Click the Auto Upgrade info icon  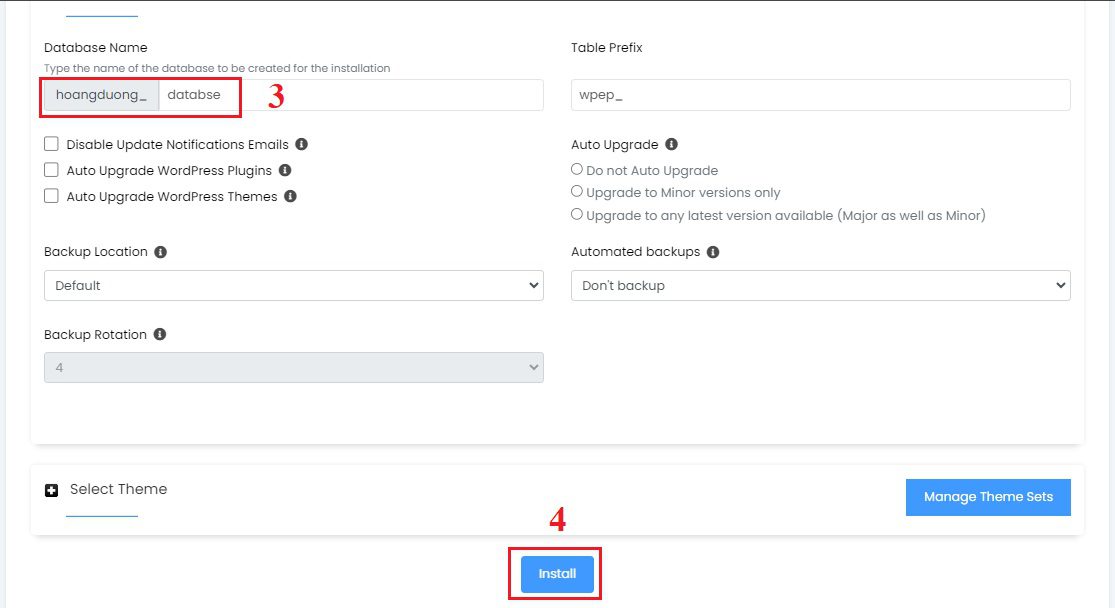[x=671, y=144]
